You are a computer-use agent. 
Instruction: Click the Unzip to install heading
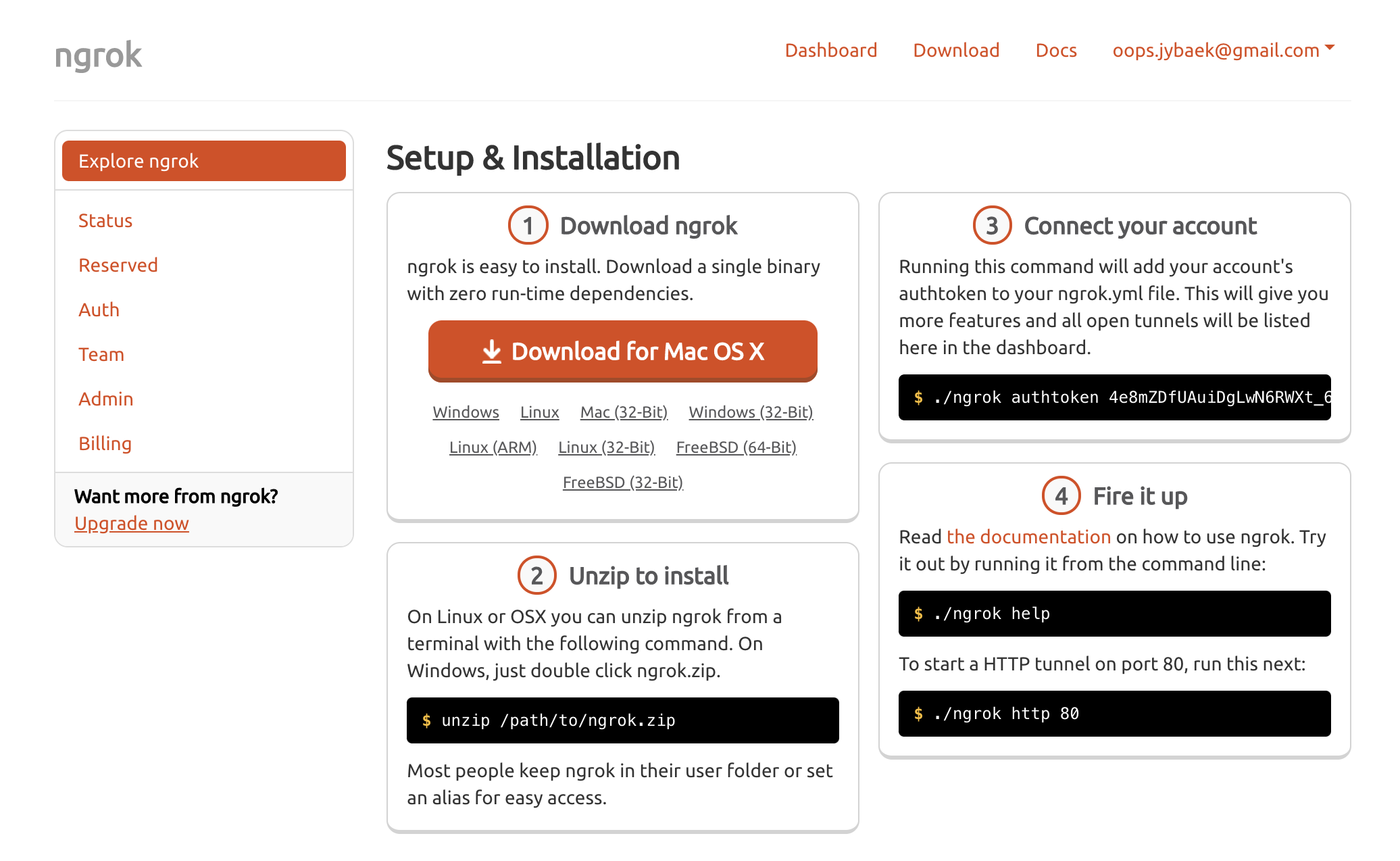pyautogui.click(x=649, y=576)
